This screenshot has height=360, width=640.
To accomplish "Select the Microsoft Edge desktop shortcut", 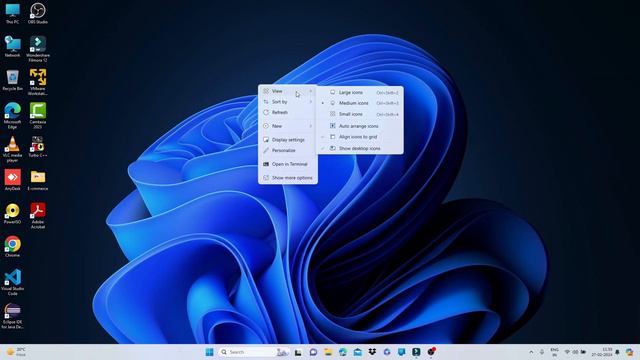I will click(12, 116).
